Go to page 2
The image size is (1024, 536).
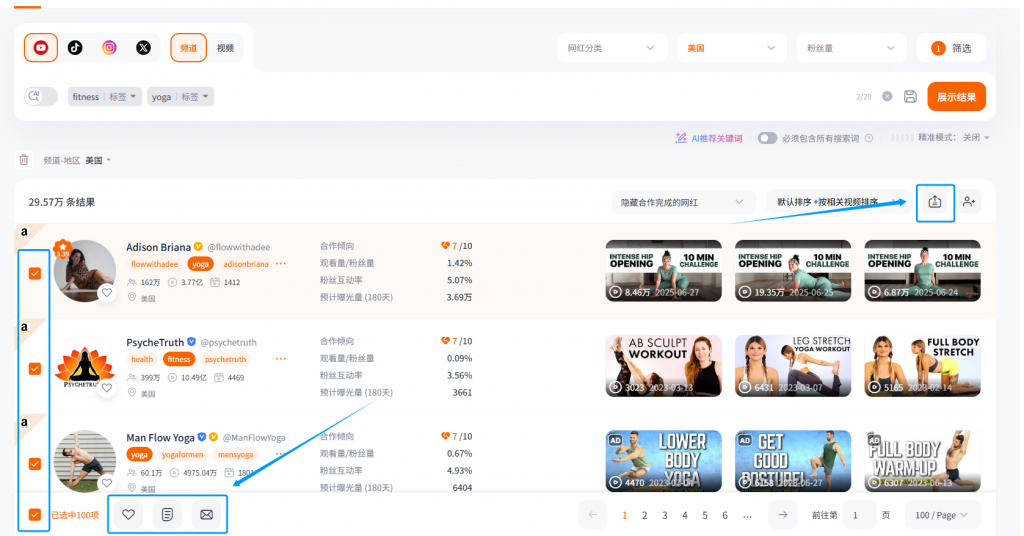point(645,515)
